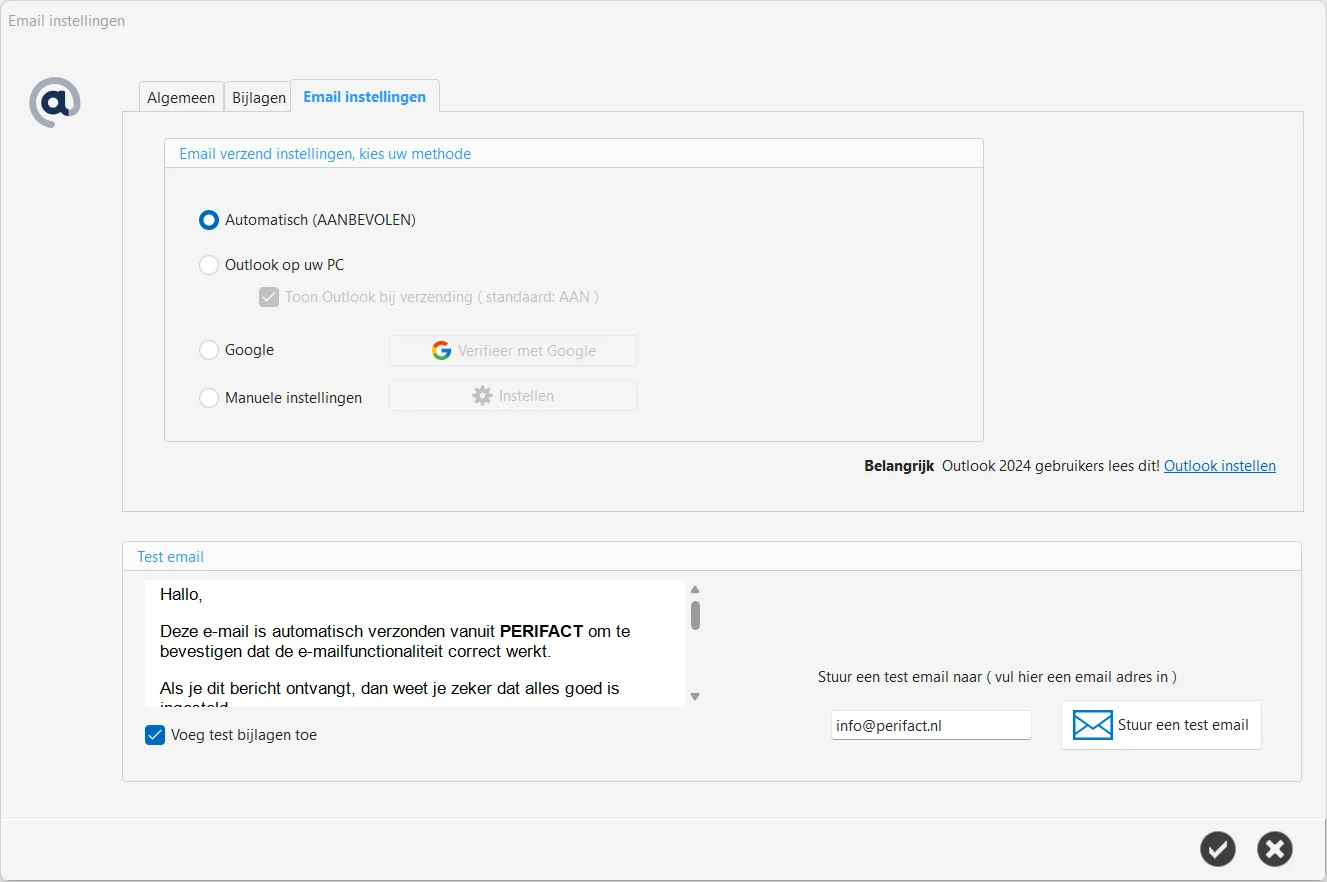Screen dimensions: 1327x882
Task: Uncheck Voeg test bijlagen toe
Action: point(155,735)
